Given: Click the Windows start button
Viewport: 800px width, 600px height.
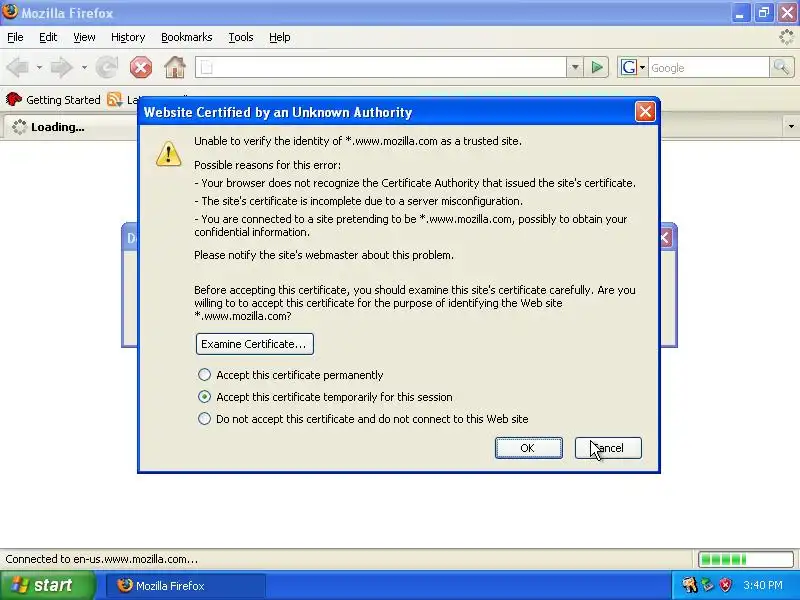Looking at the screenshot, I should click(x=47, y=585).
